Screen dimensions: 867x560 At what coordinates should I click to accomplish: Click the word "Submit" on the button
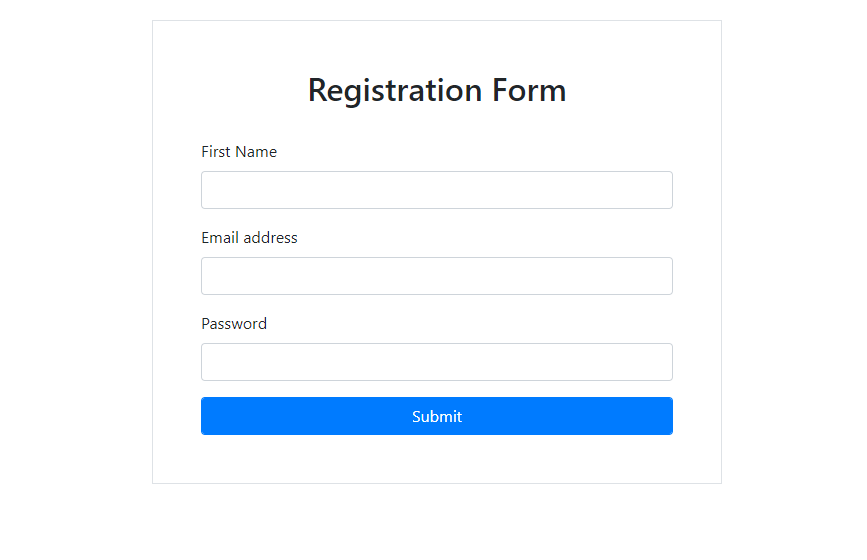(437, 417)
